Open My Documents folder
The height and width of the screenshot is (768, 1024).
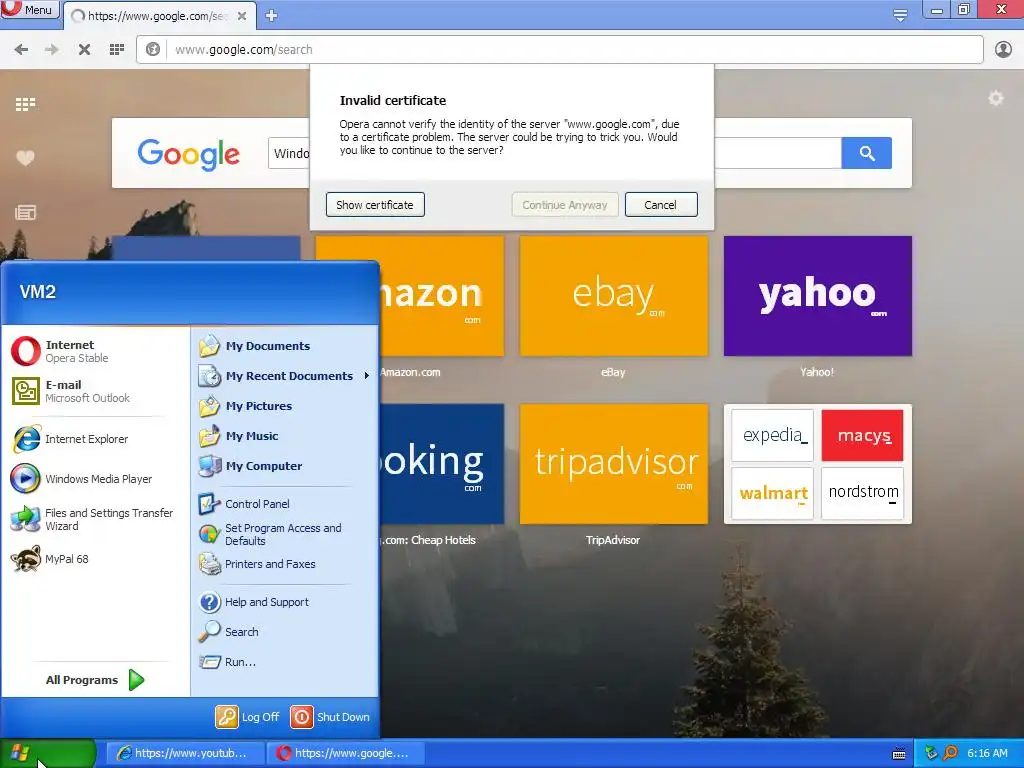coord(285,346)
